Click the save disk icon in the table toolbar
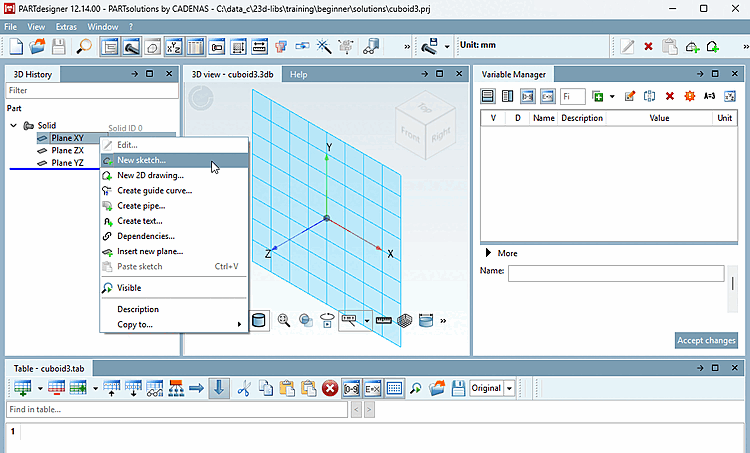Image resolution: width=750 pixels, height=453 pixels. pyautogui.click(x=458, y=388)
